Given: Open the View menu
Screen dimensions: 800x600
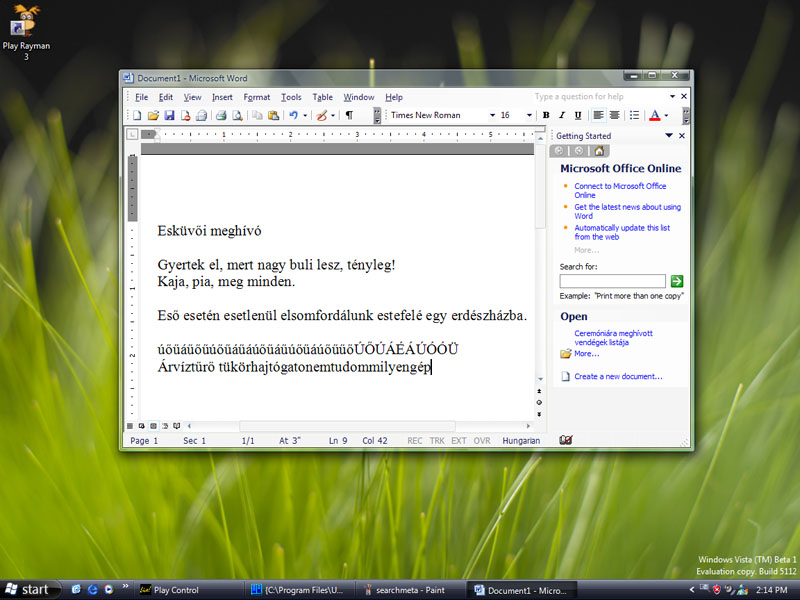Looking at the screenshot, I should point(192,97).
